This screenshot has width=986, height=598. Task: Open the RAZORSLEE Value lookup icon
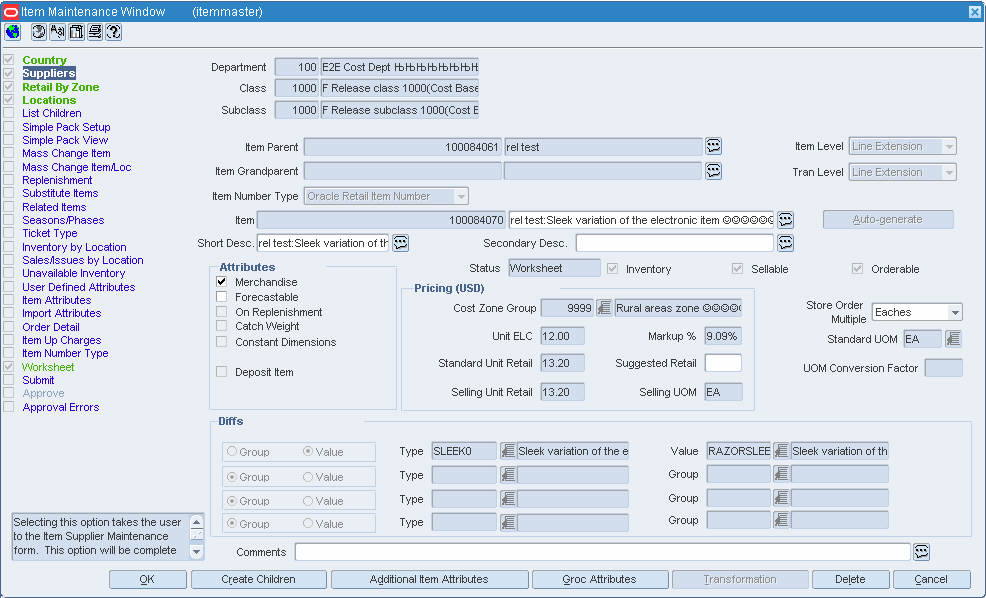(x=781, y=451)
